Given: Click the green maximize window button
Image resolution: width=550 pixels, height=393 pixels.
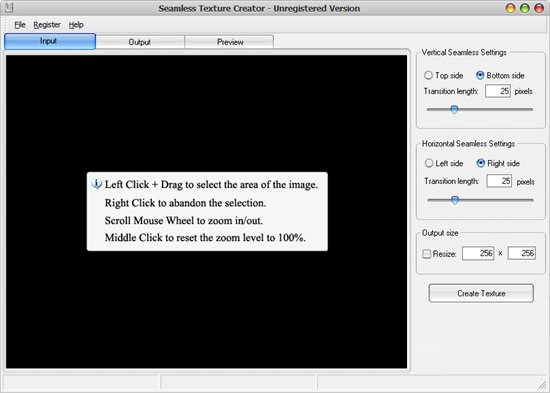Looking at the screenshot, I should (x=525, y=8).
